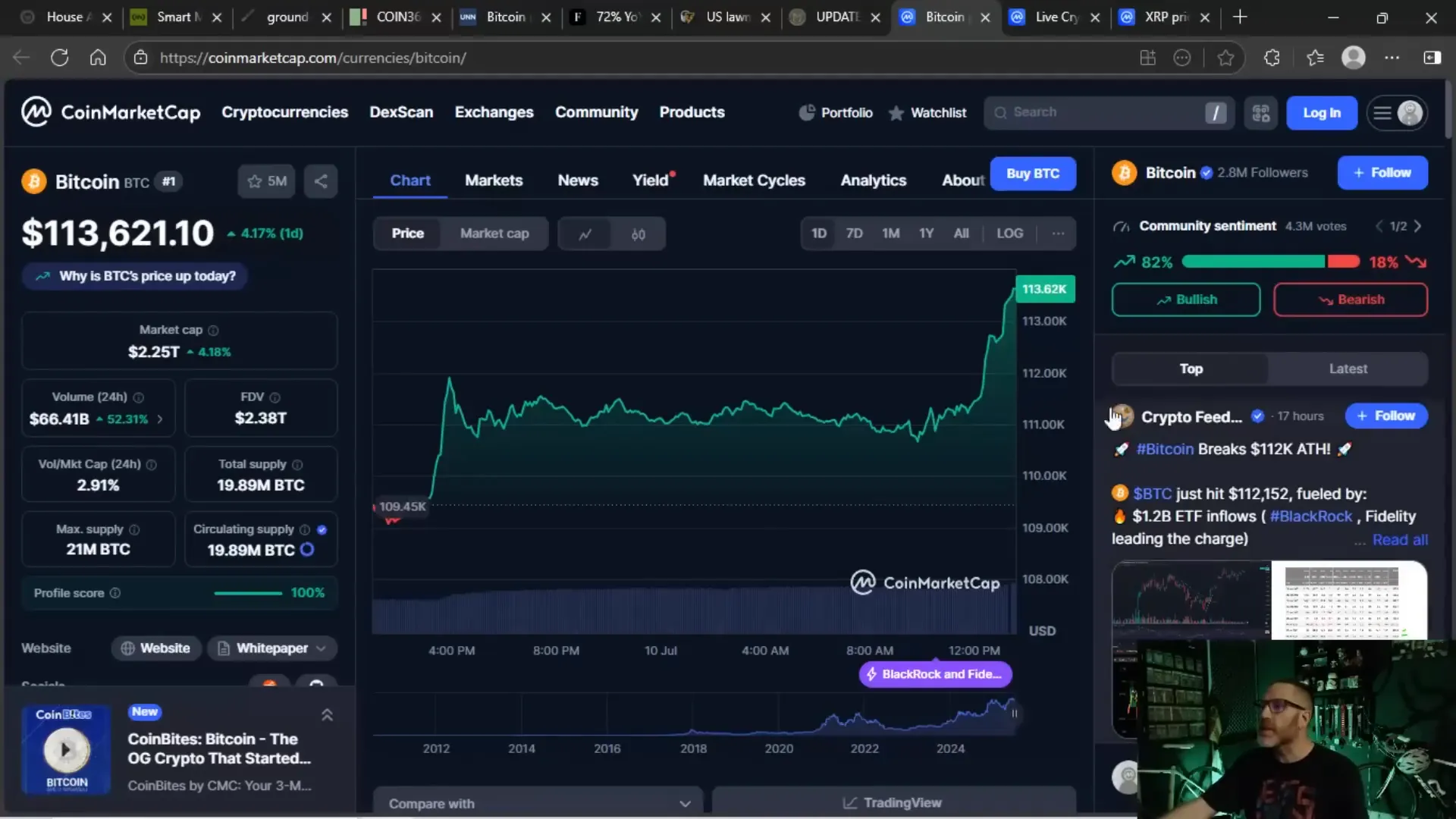Set chart range to 1Y
Viewport: 1456px width, 819px height.
[926, 234]
